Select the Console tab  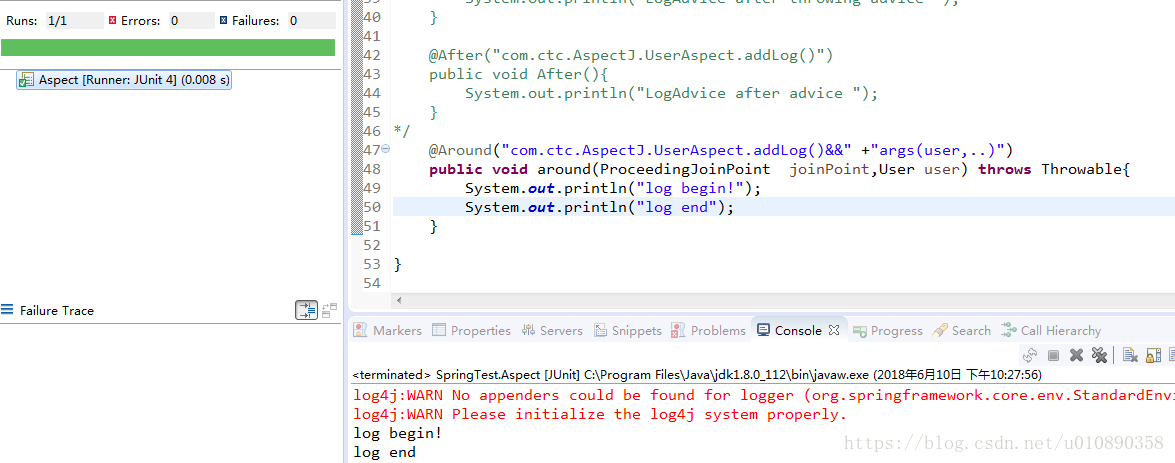tap(798, 330)
